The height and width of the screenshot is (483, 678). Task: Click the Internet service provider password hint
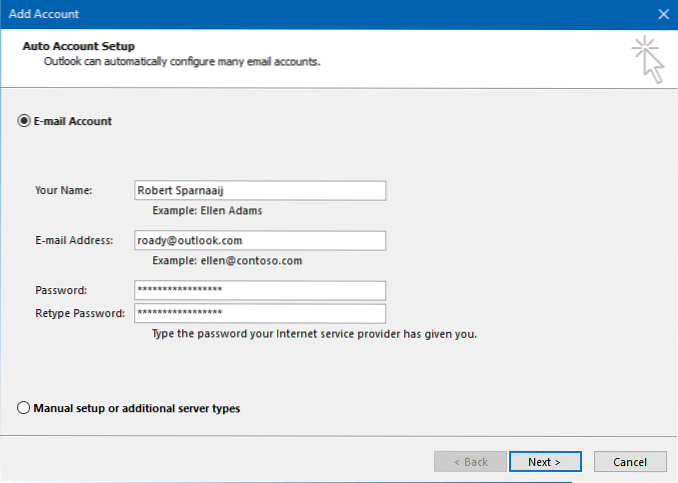(314, 333)
